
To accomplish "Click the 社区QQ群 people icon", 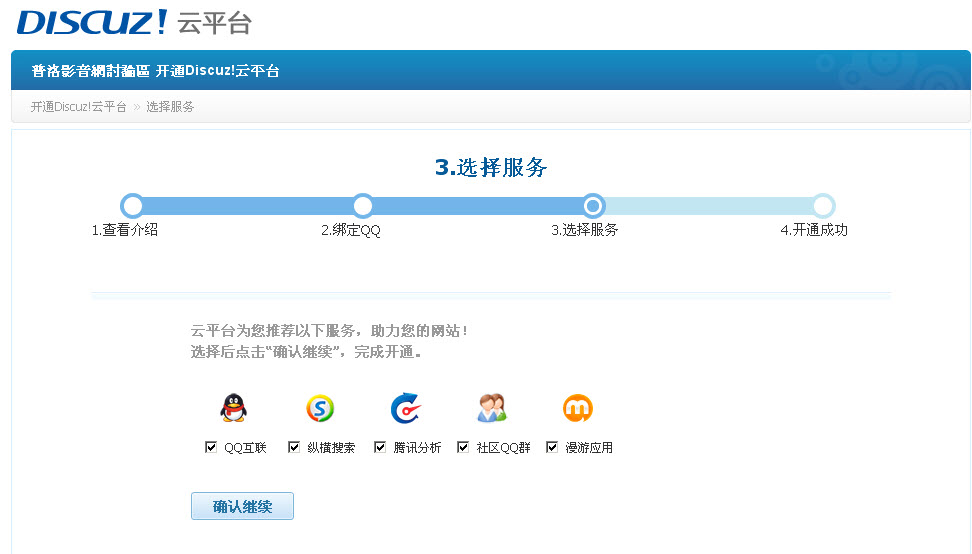I will pos(492,408).
